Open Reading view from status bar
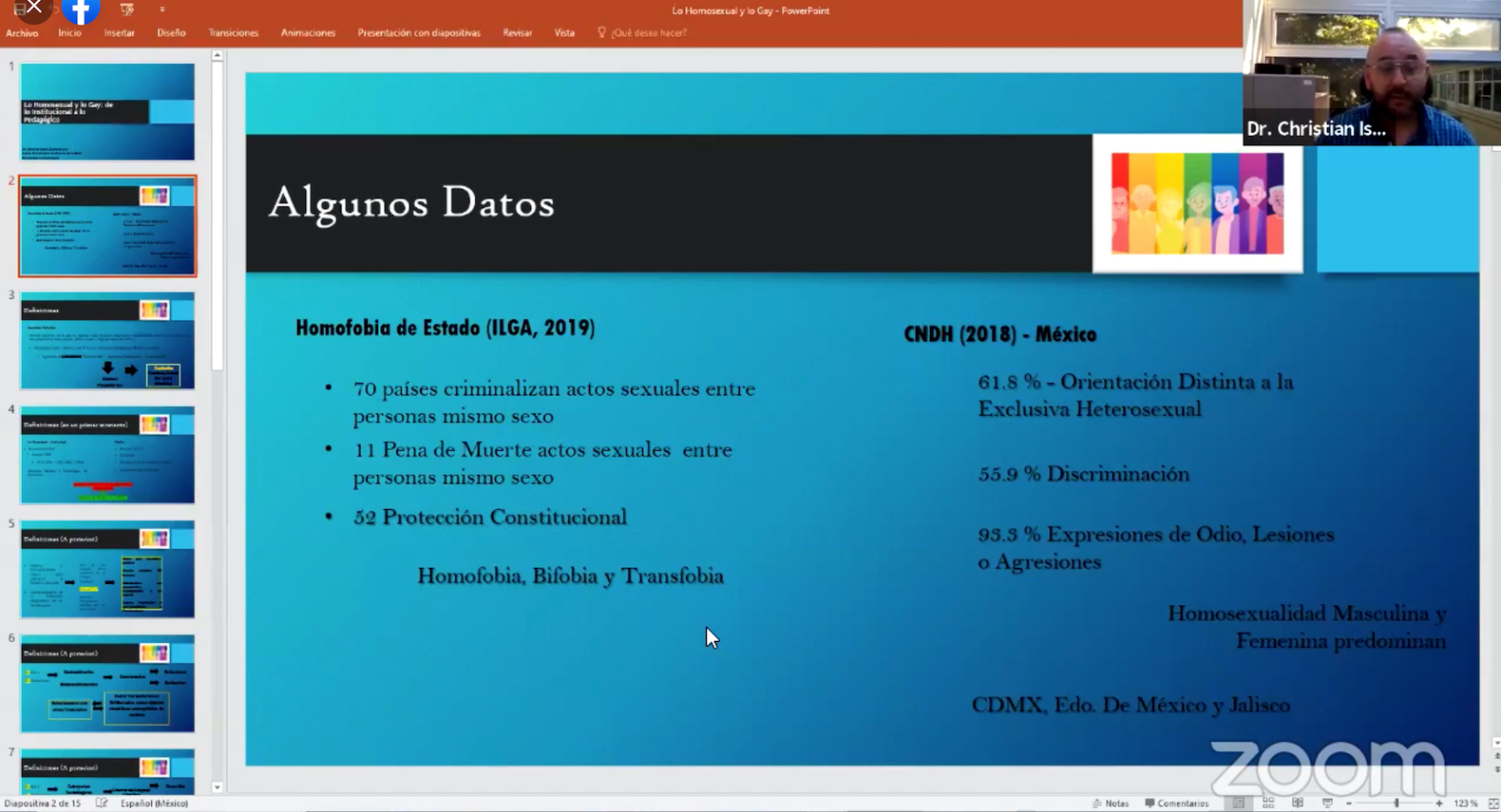 pyautogui.click(x=1298, y=803)
